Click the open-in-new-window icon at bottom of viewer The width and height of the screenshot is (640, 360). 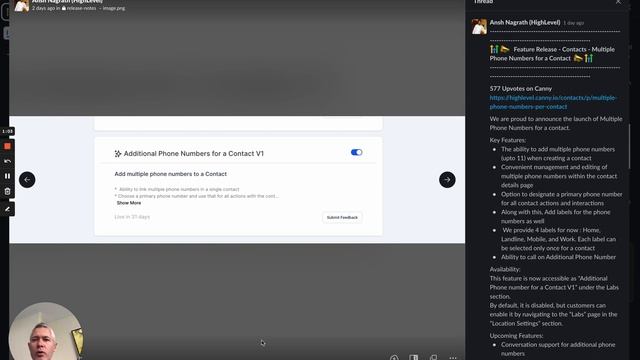pyautogui.click(x=433, y=358)
